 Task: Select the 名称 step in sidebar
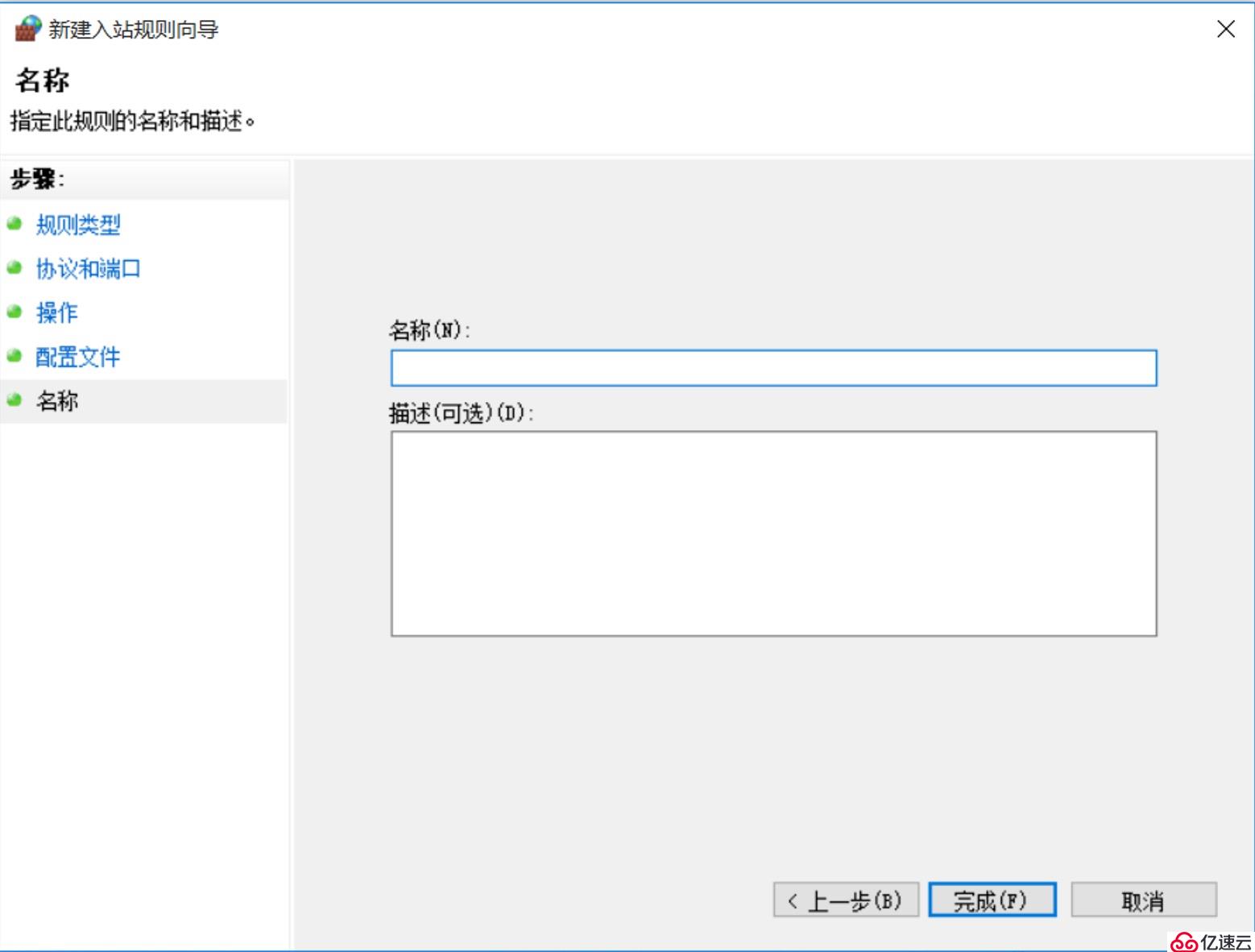[x=143, y=401]
